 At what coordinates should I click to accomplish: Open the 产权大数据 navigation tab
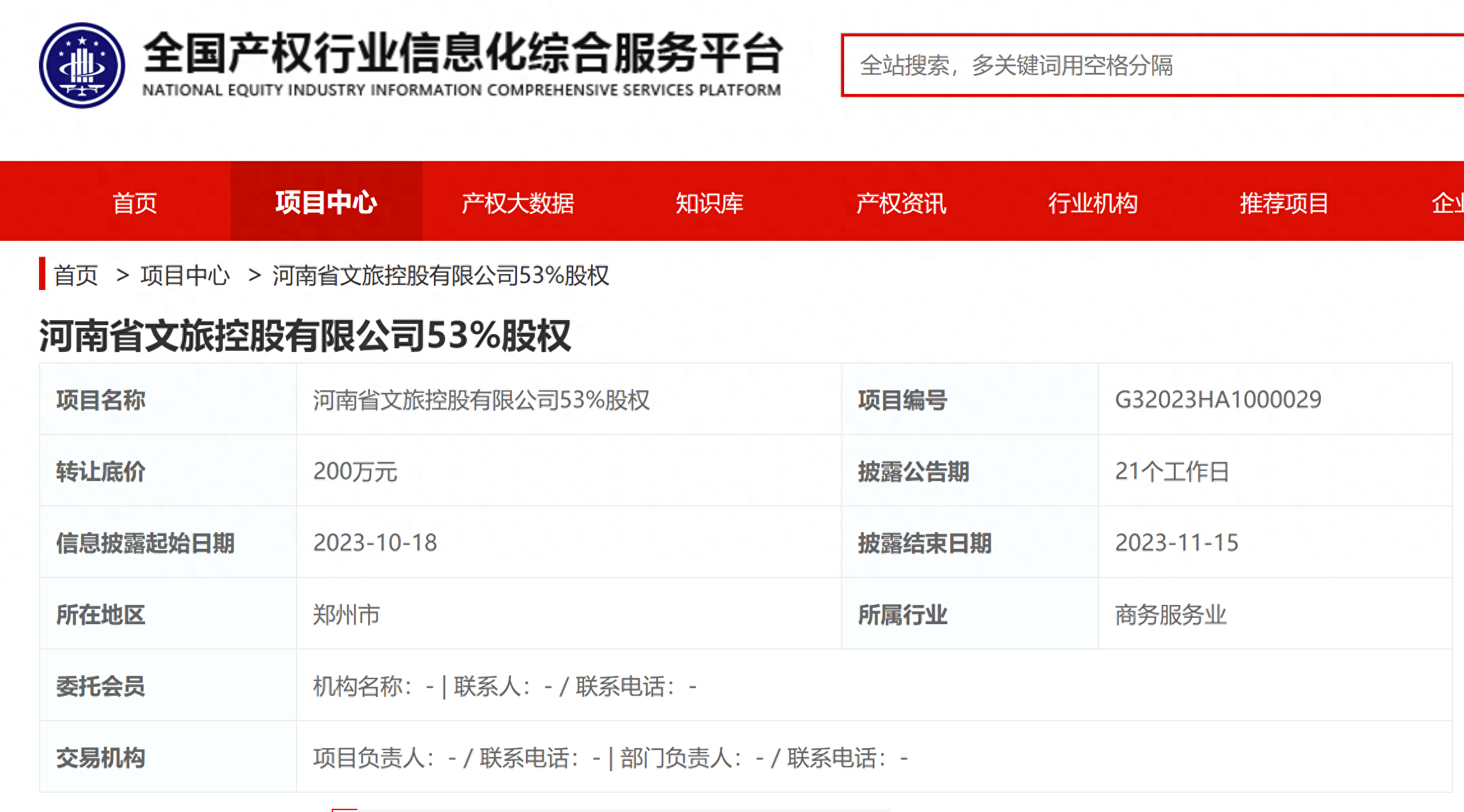pos(518,203)
